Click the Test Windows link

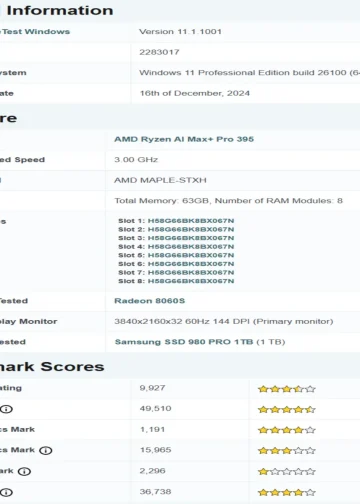35,32
